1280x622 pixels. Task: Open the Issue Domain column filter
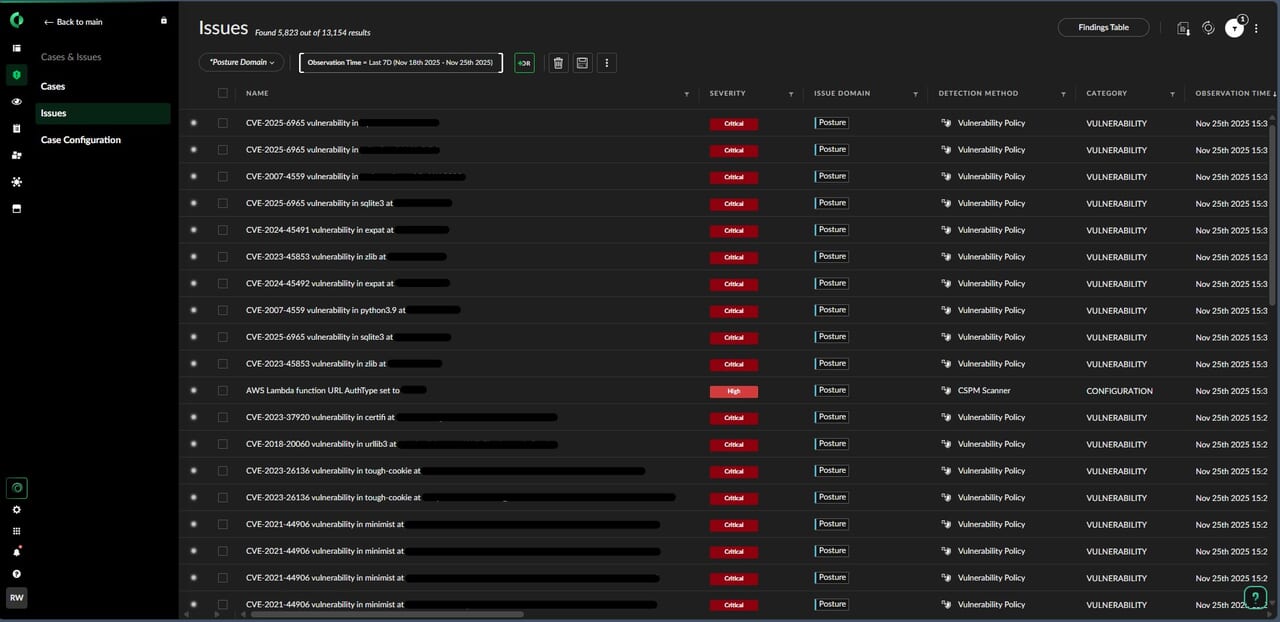(915, 94)
